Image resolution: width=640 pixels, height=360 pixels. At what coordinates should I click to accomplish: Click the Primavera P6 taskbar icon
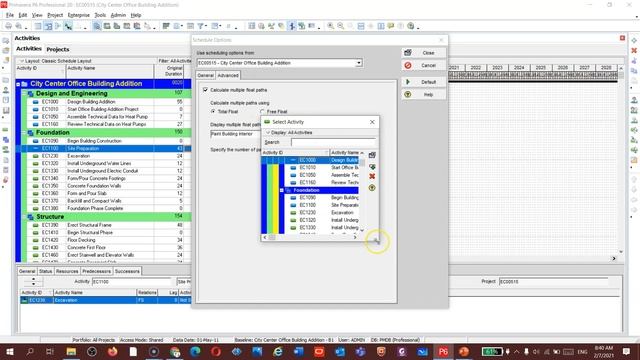pyautogui.click(x=443, y=351)
